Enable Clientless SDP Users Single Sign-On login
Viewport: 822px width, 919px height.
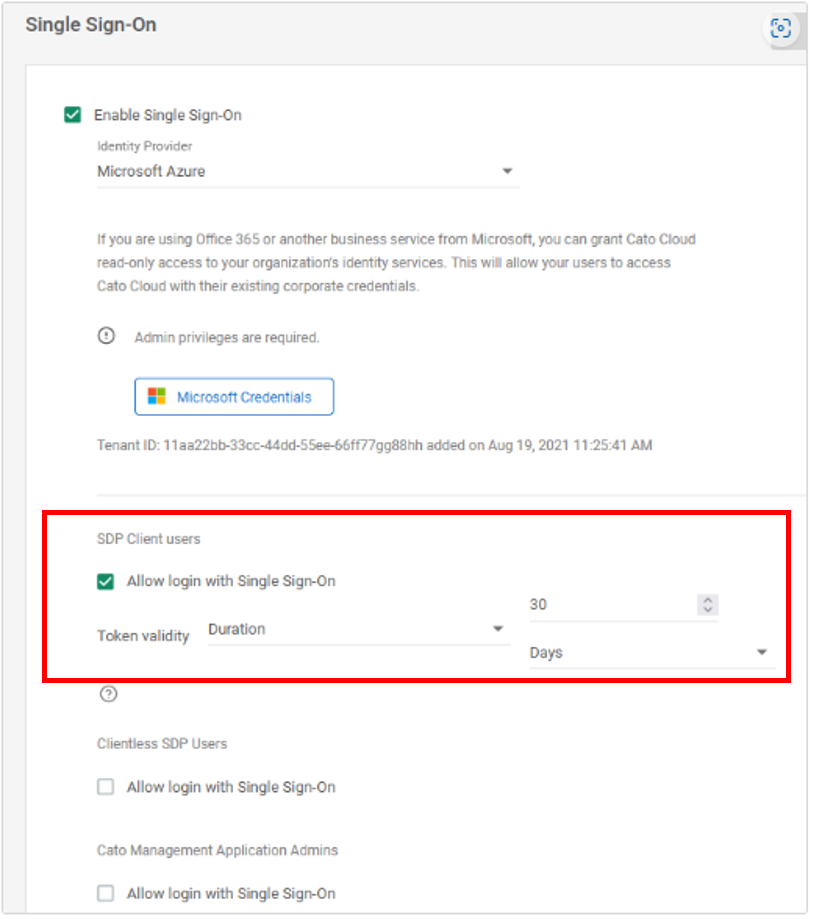coord(106,787)
